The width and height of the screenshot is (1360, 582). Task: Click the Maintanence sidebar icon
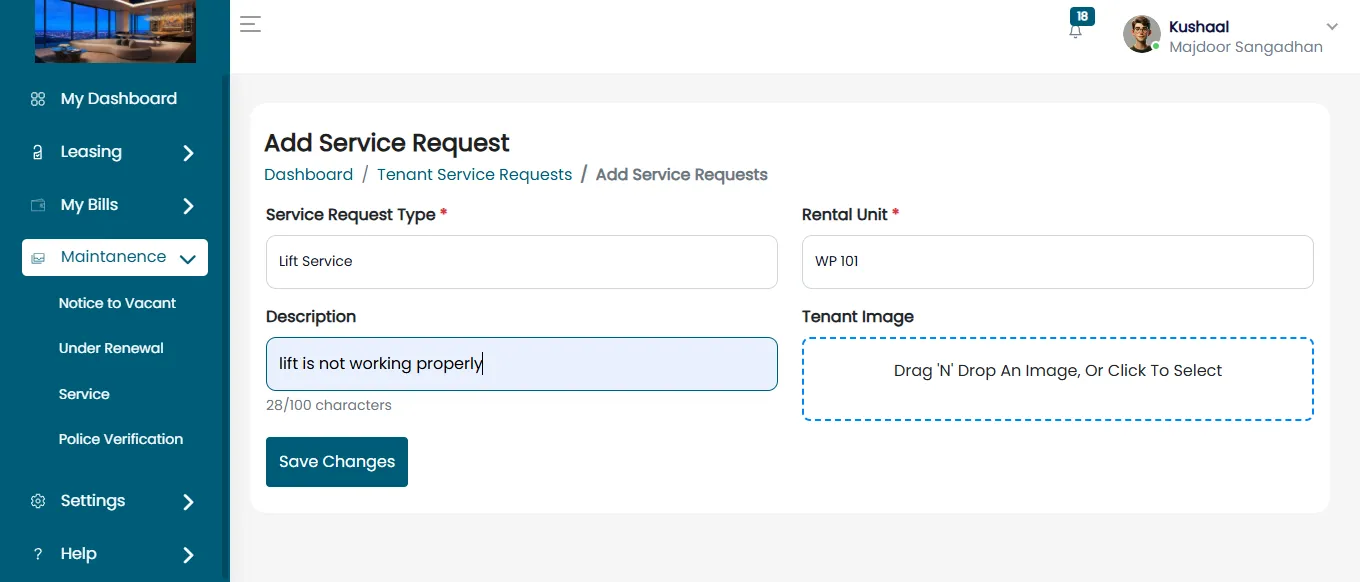(x=38, y=258)
